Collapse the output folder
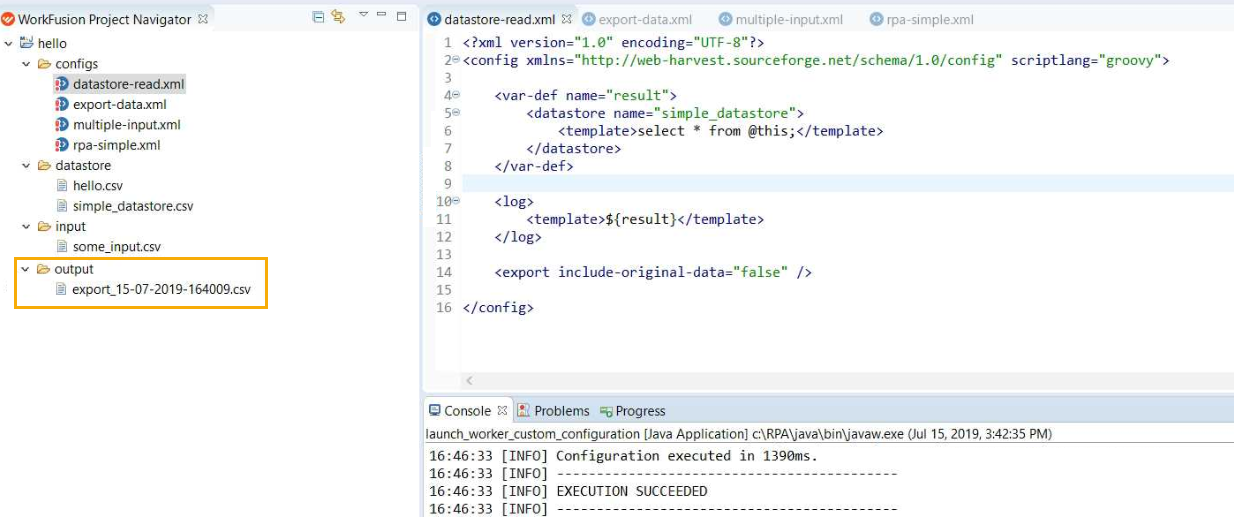This screenshot has height=517, width=1234. pos(27,269)
